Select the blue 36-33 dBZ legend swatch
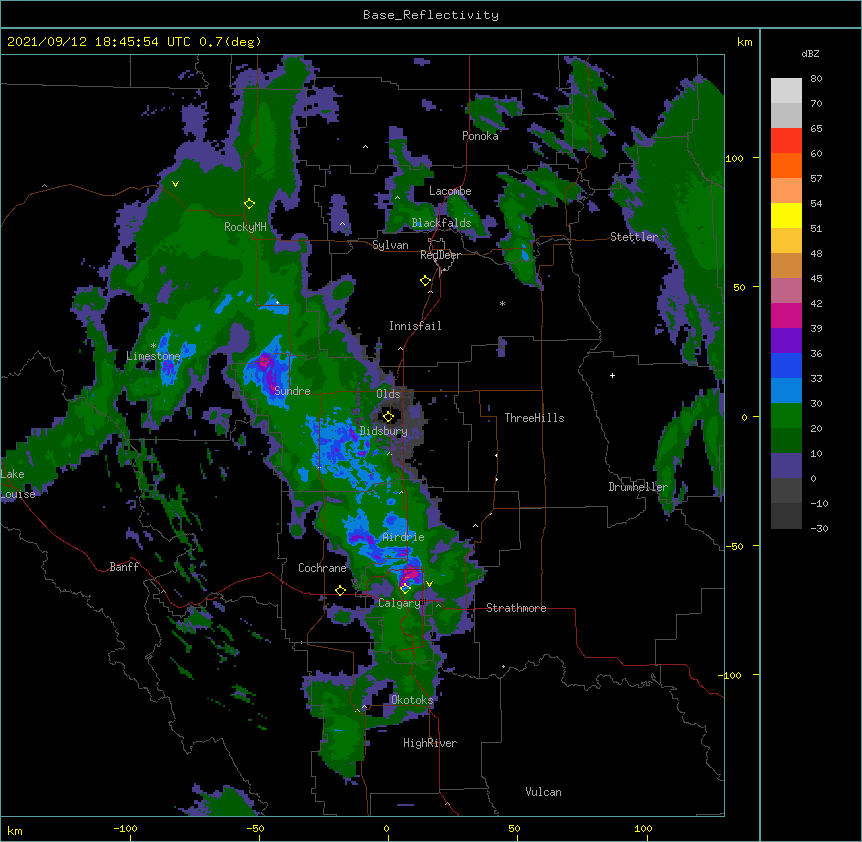This screenshot has height=842, width=862. 786,366
